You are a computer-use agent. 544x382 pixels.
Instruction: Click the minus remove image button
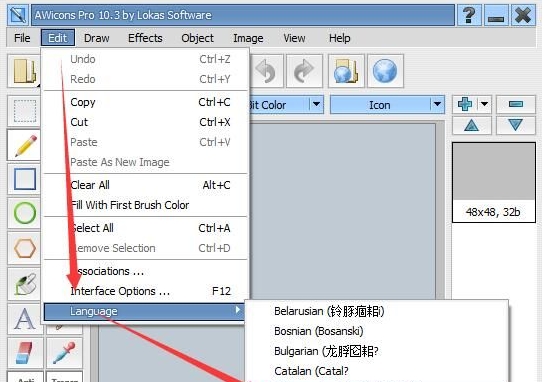pos(516,104)
